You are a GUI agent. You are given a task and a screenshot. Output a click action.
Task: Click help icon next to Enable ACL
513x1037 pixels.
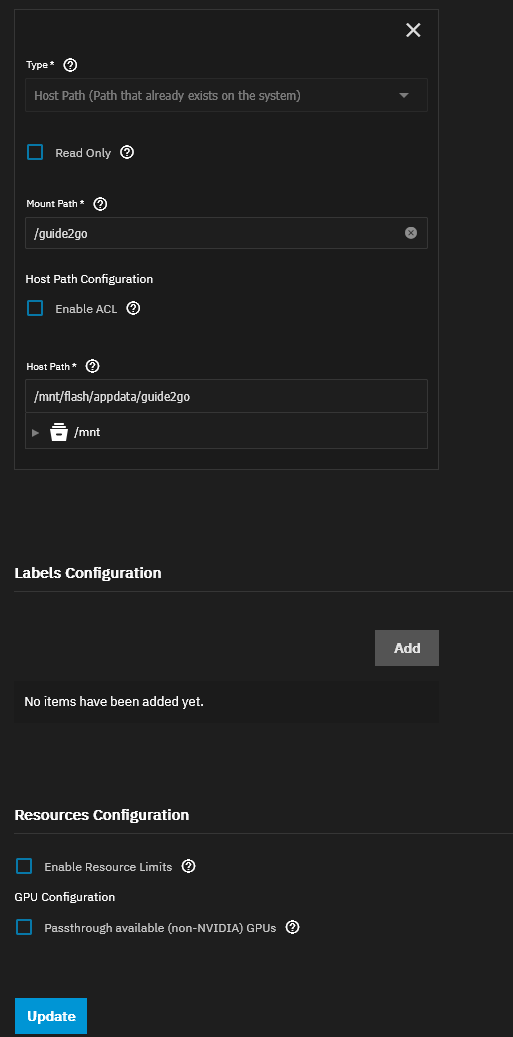[133, 308]
